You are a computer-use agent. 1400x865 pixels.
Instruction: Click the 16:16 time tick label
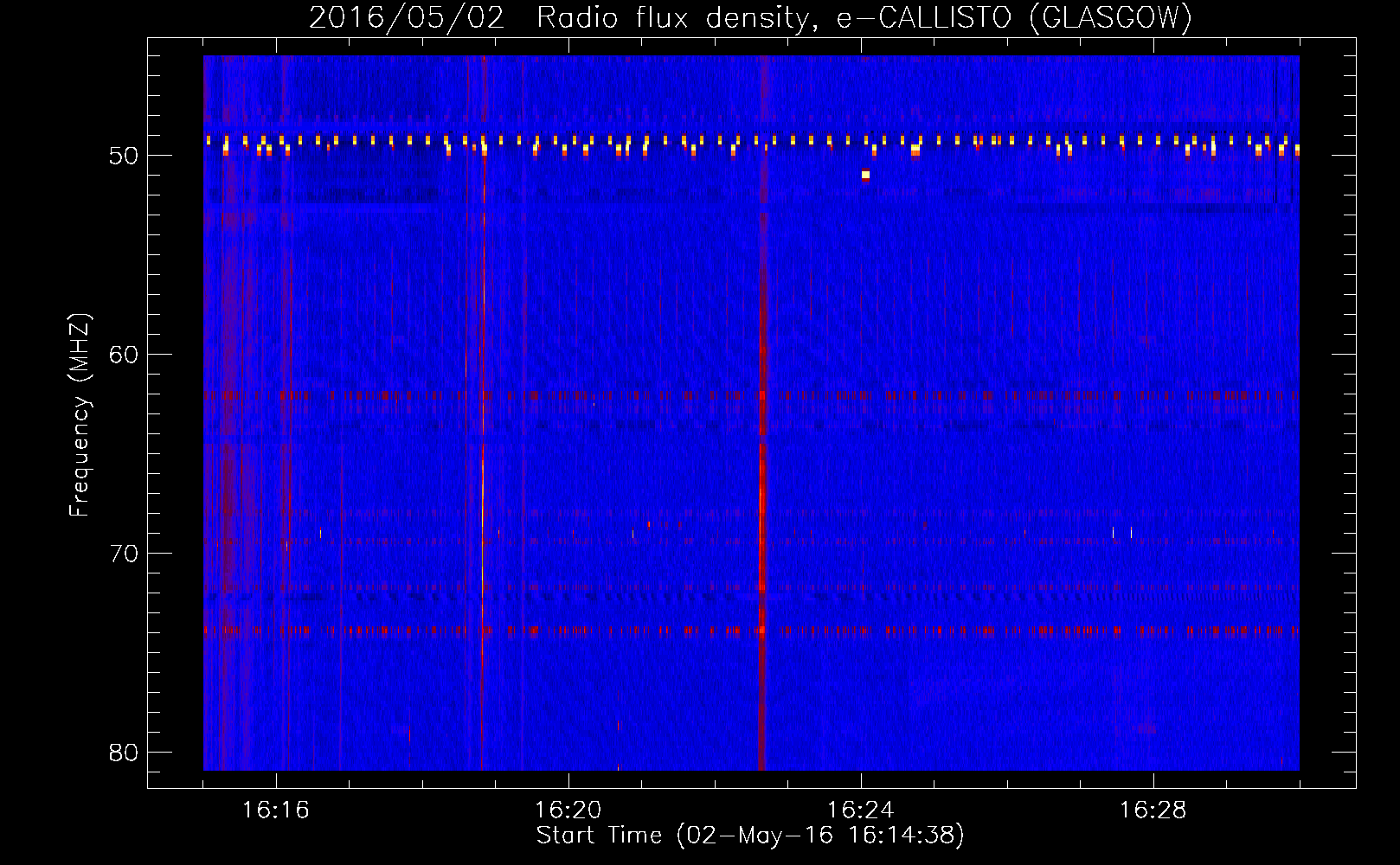tap(275, 811)
